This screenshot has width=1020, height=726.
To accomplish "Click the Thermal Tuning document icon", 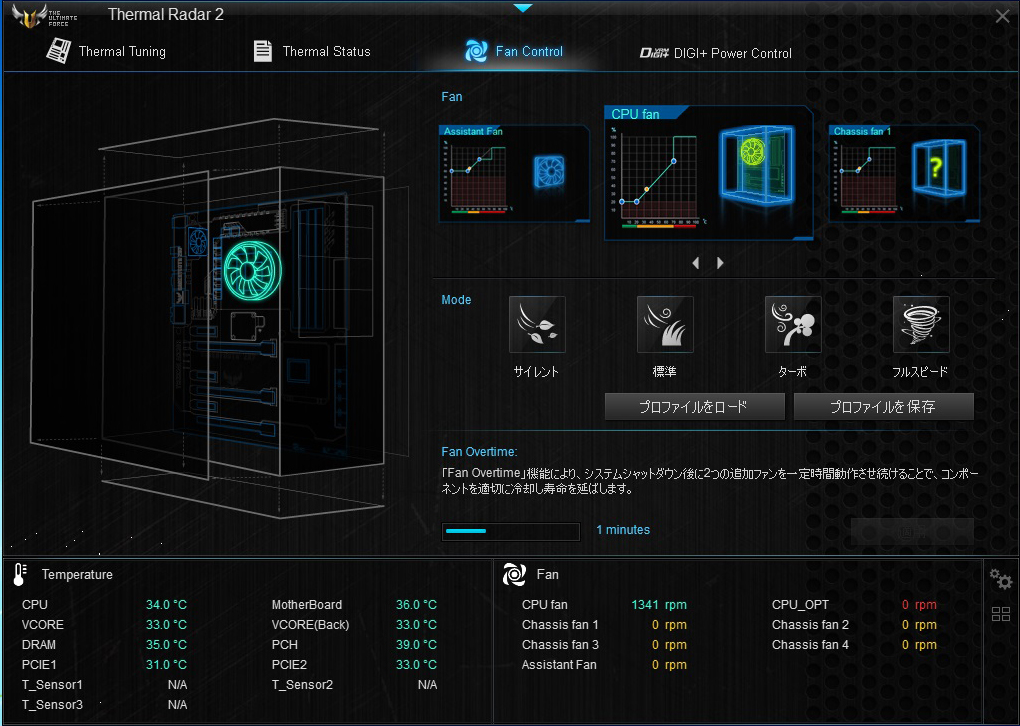I will pyautogui.click(x=58, y=51).
